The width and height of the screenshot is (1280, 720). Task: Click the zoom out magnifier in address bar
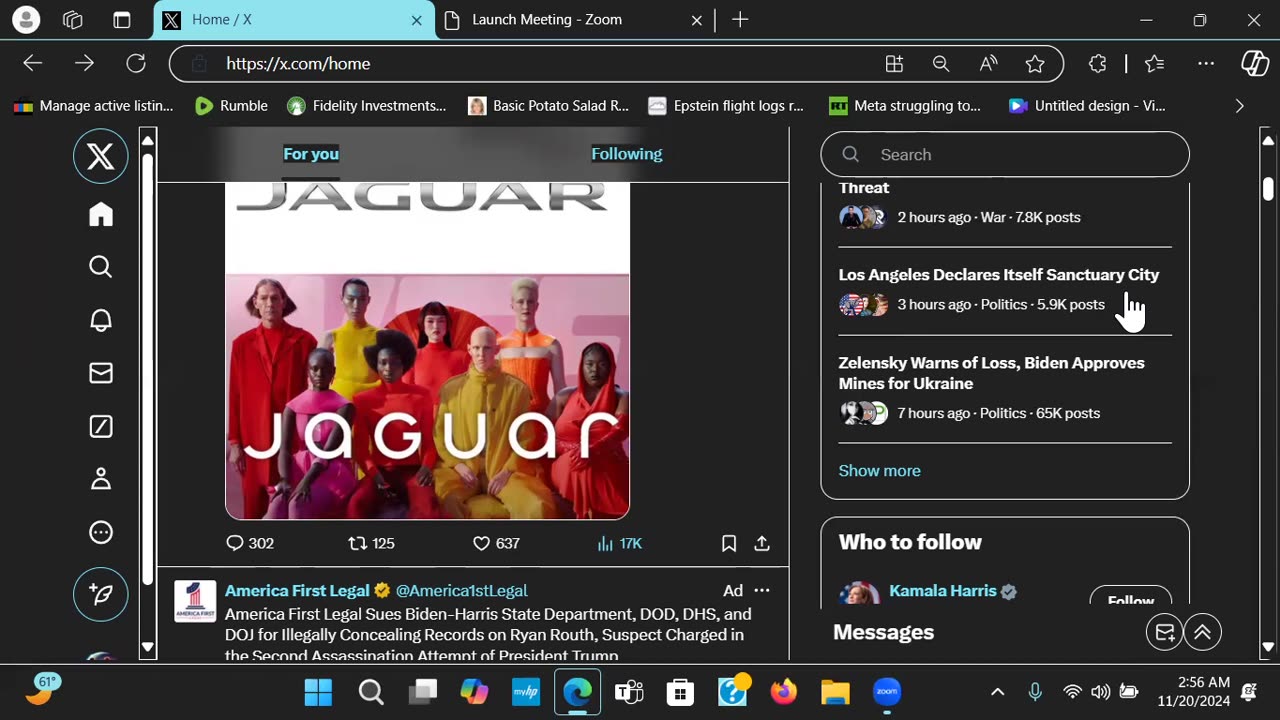click(941, 64)
